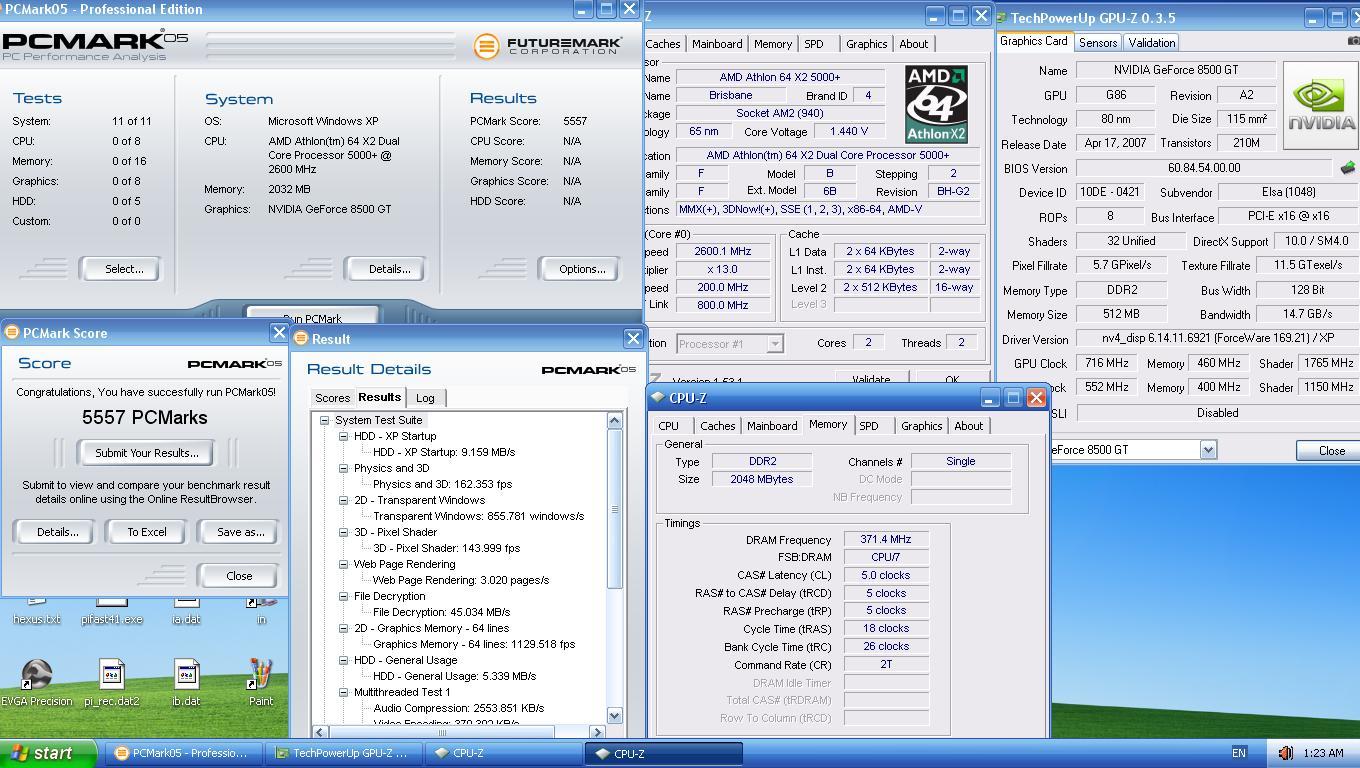Open the EVGA Precision desktop icon
The image size is (1360, 768).
coord(37,682)
